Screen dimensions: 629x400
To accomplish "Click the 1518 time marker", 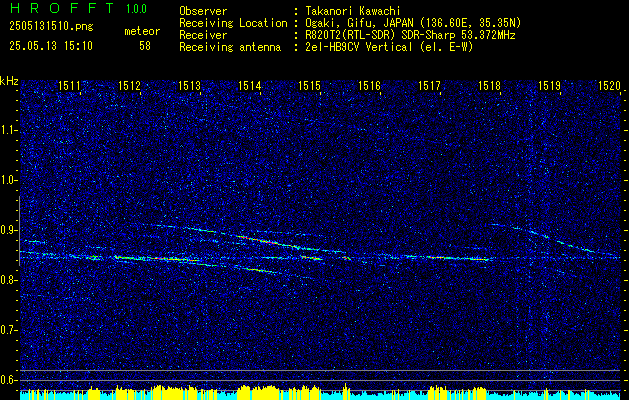I will (489, 85).
